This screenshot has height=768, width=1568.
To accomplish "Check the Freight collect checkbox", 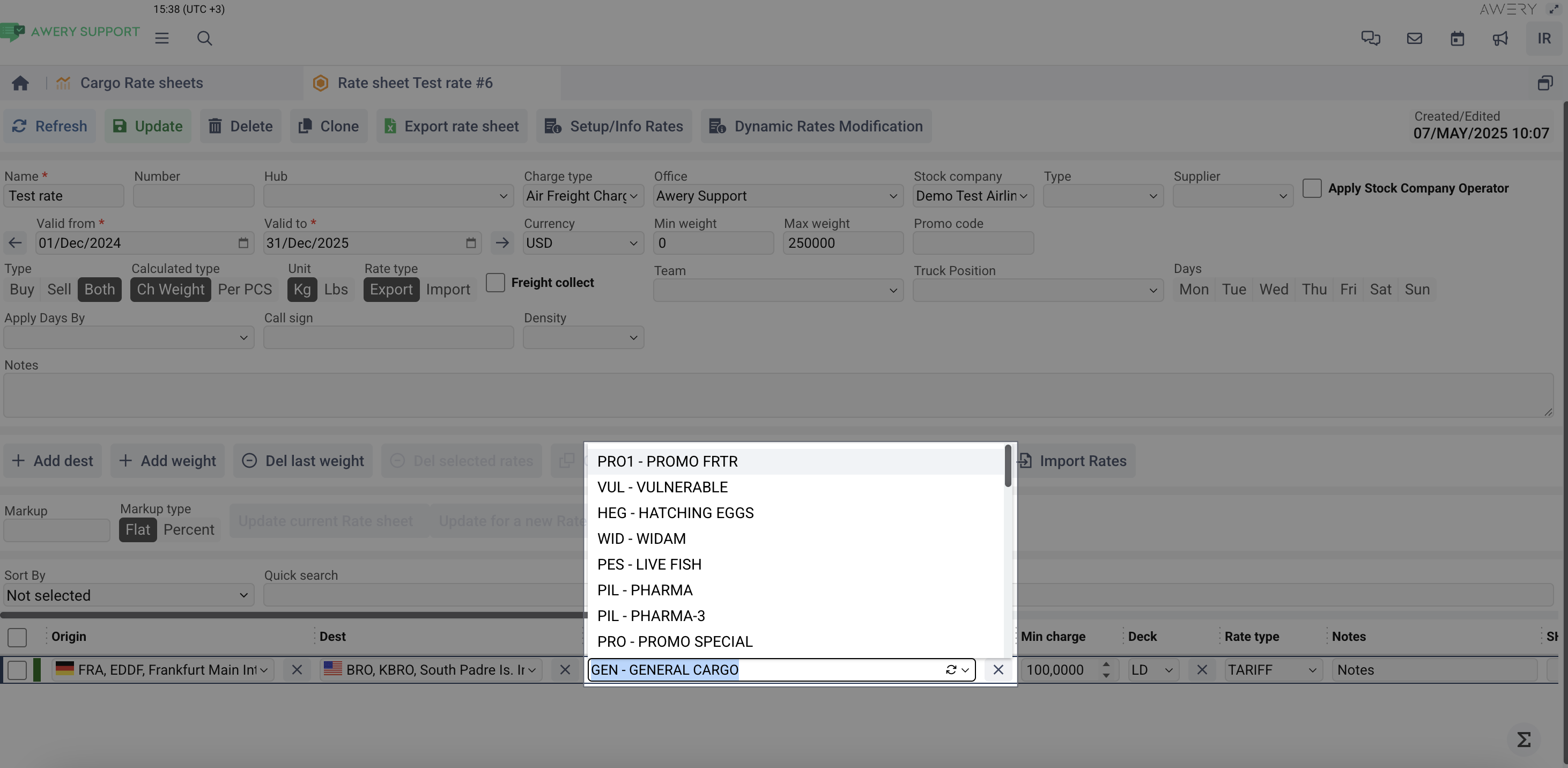I will point(495,283).
